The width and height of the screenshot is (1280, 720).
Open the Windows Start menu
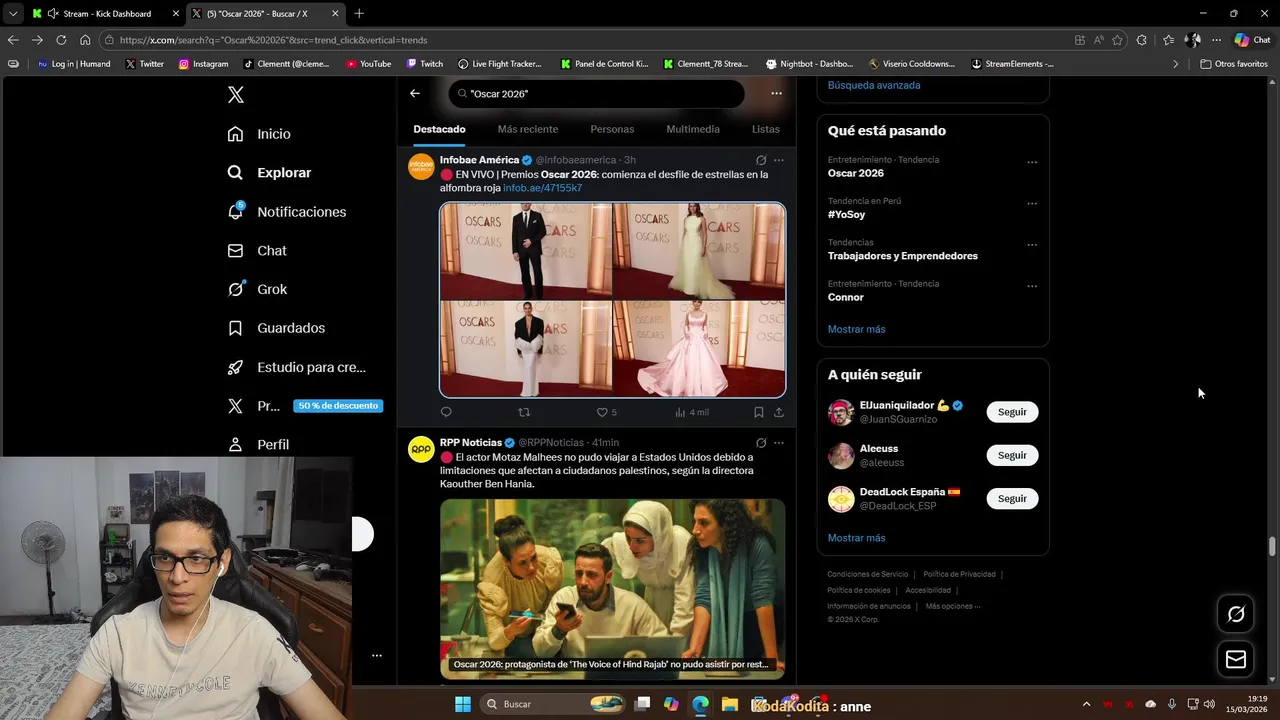pos(463,704)
